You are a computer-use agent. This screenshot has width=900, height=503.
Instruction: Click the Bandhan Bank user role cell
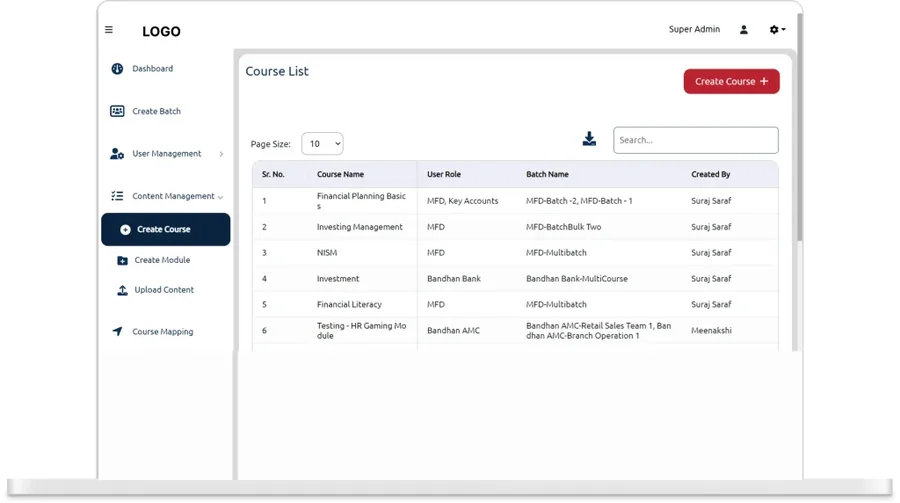pyautogui.click(x=453, y=279)
